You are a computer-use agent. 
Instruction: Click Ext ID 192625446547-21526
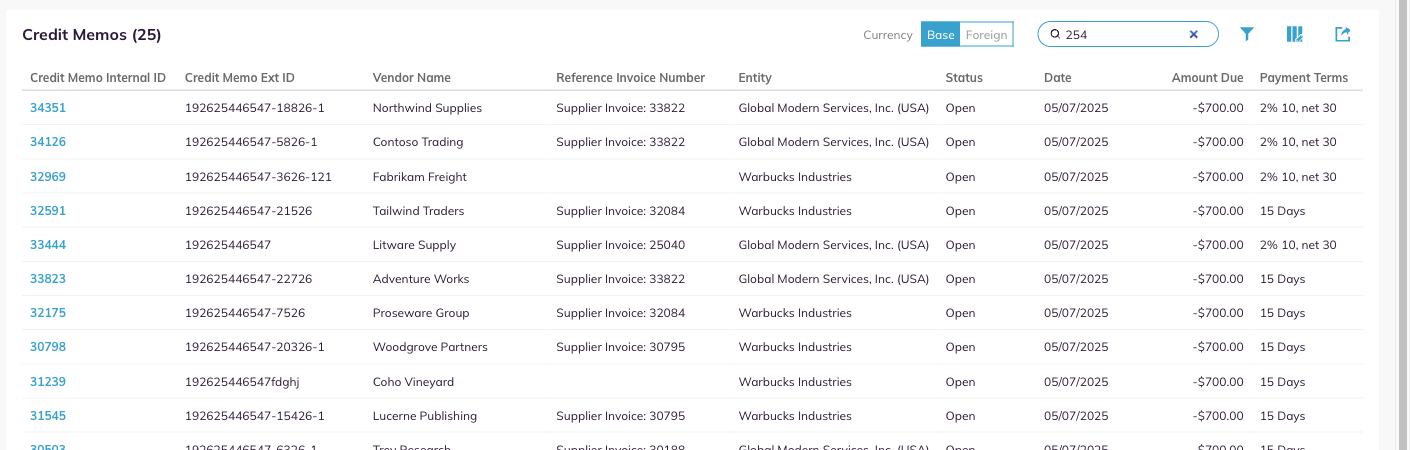(248, 211)
